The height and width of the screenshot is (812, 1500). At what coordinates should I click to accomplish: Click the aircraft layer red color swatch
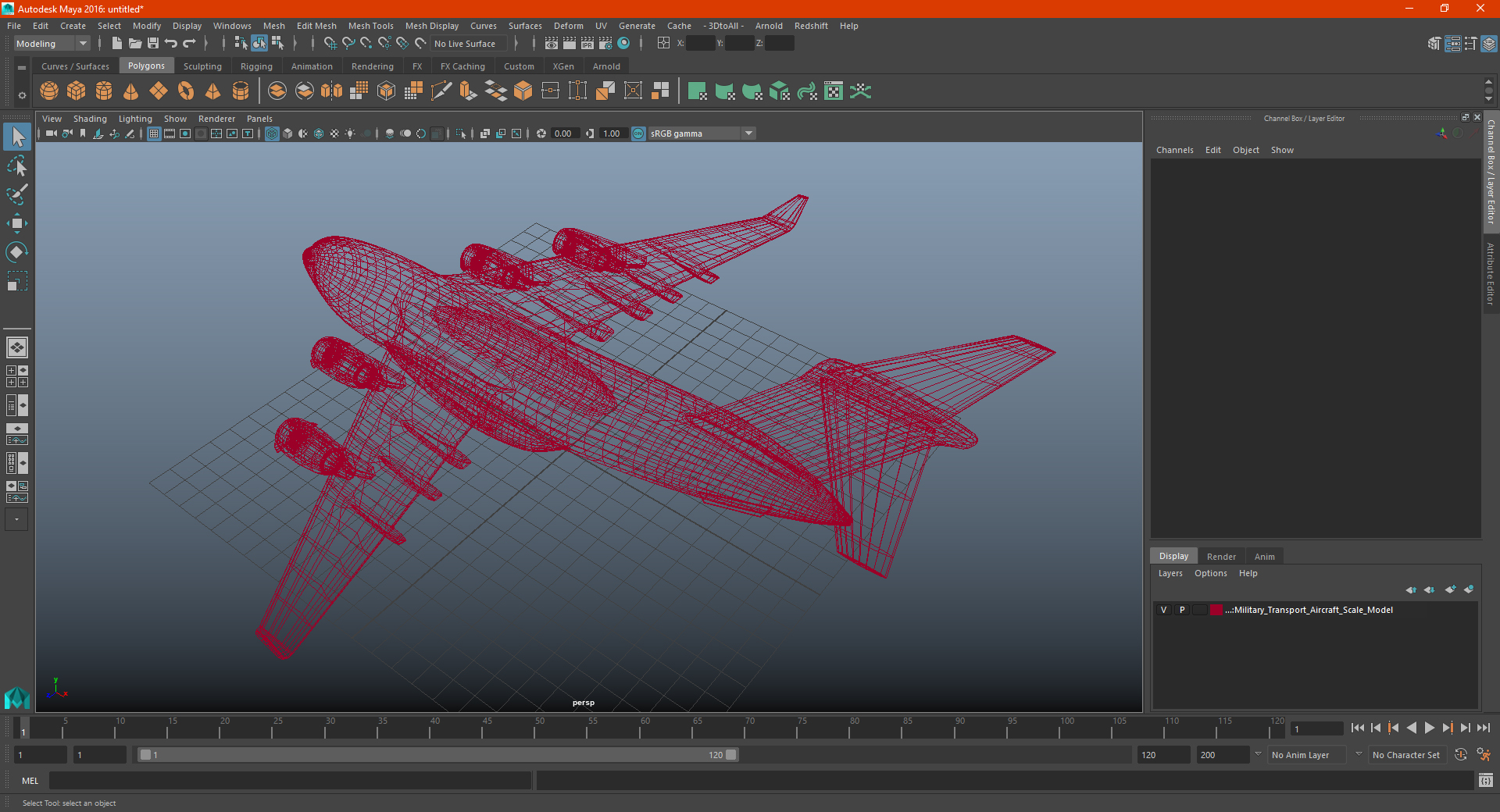(x=1216, y=610)
